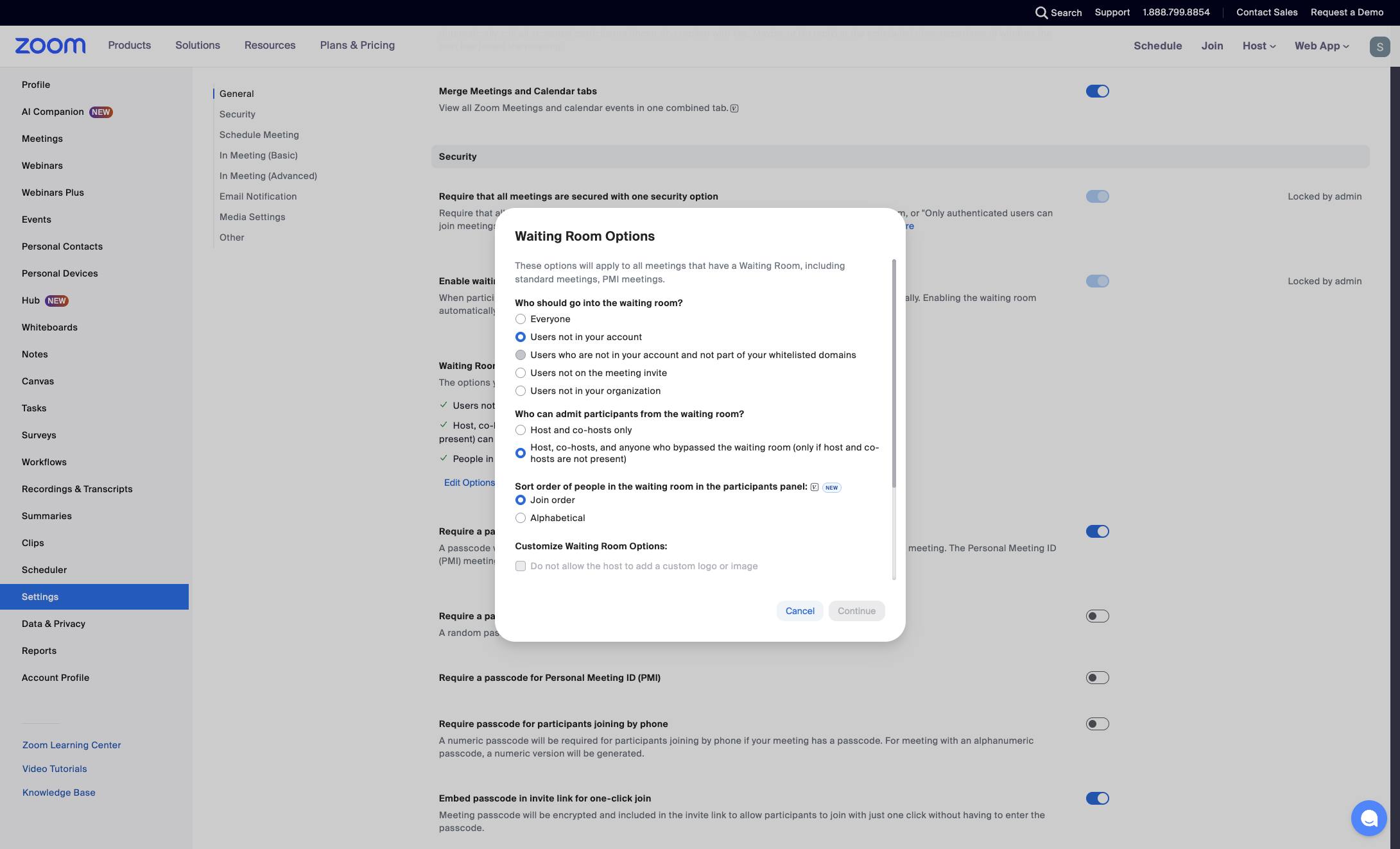The image size is (1400, 849).
Task: Select Alphabetical sort order
Action: click(521, 518)
